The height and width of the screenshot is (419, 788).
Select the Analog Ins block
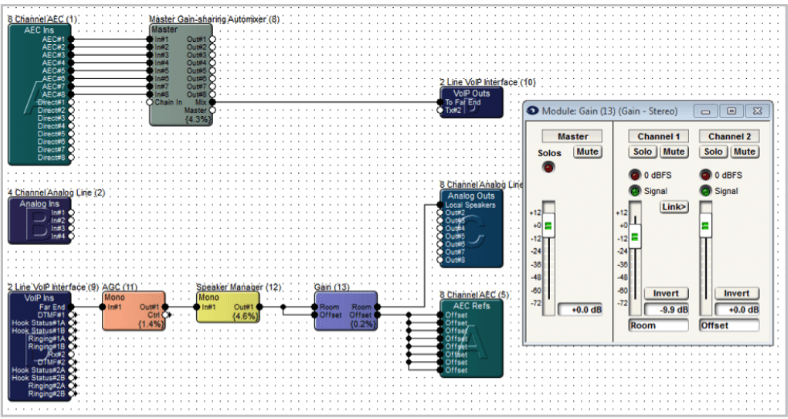pyautogui.click(x=40, y=220)
